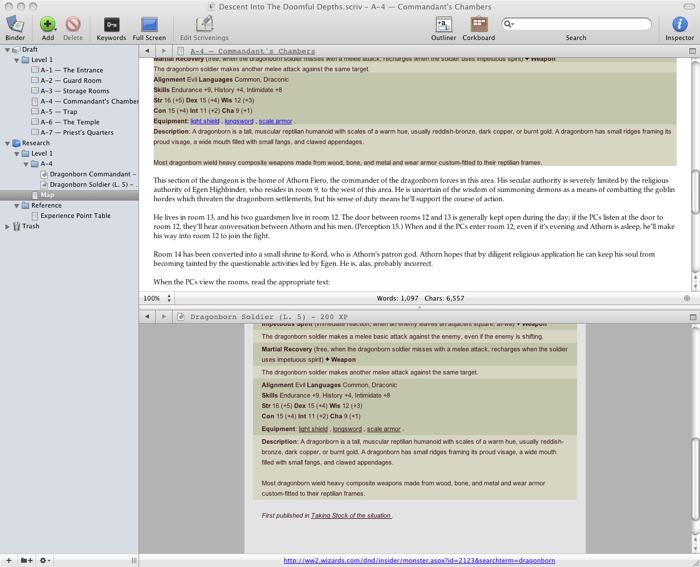Collapse the Draft folder
Image resolution: width=700 pixels, height=567 pixels.
pyautogui.click(x=7, y=50)
